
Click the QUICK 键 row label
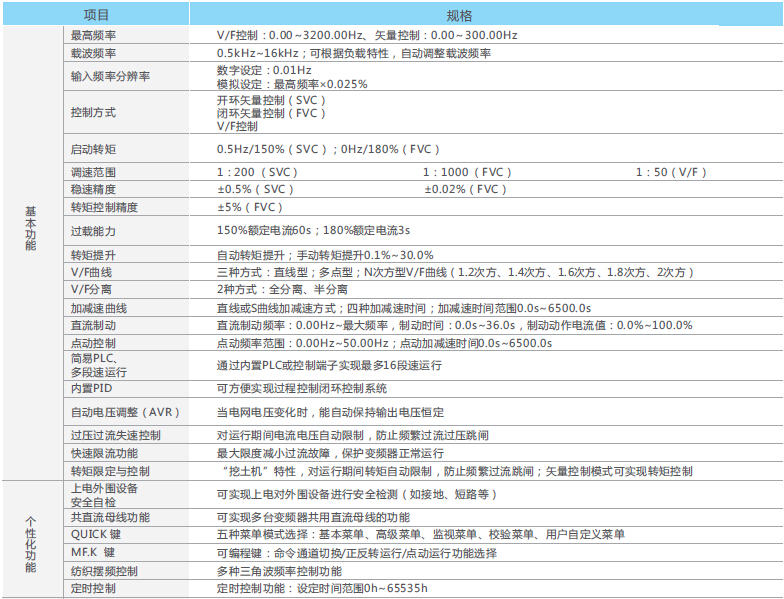(x=95, y=535)
